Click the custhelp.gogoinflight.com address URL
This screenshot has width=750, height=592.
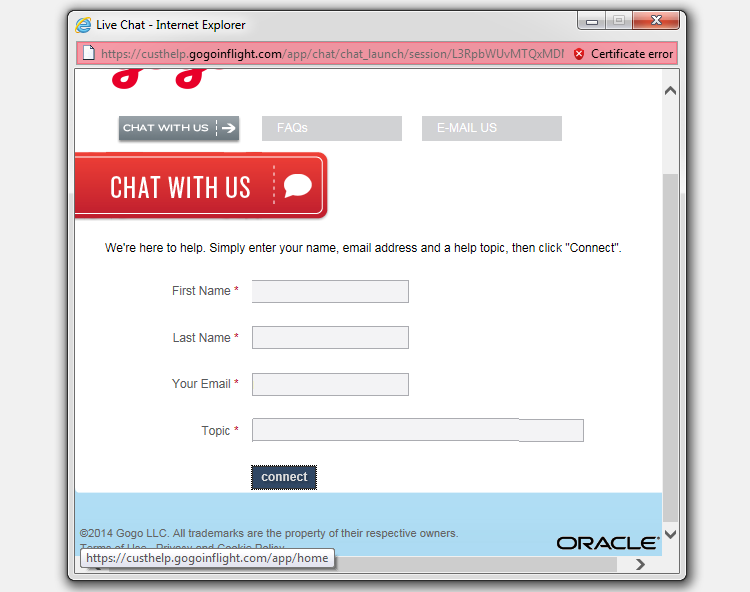coord(330,53)
